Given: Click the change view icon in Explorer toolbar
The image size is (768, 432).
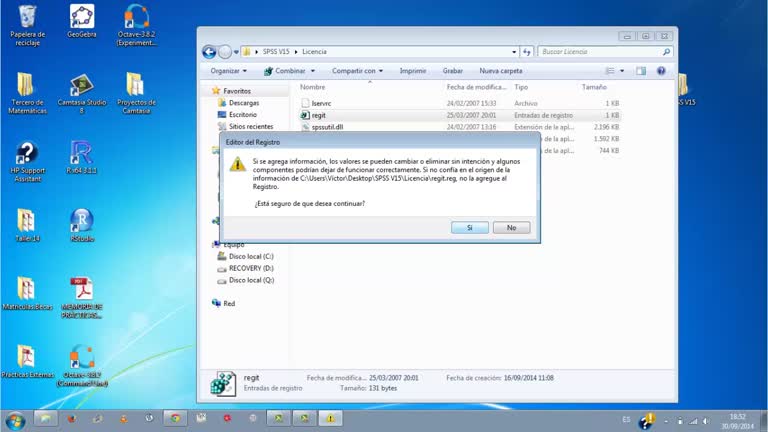Looking at the screenshot, I should tap(610, 71).
